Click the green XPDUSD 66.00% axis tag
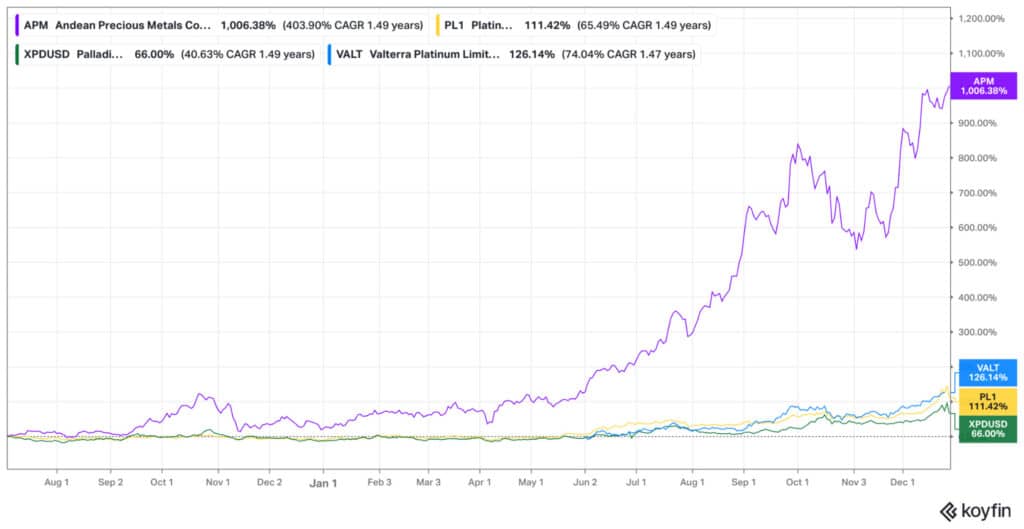This screenshot has height=529, width=1024. 987,429
